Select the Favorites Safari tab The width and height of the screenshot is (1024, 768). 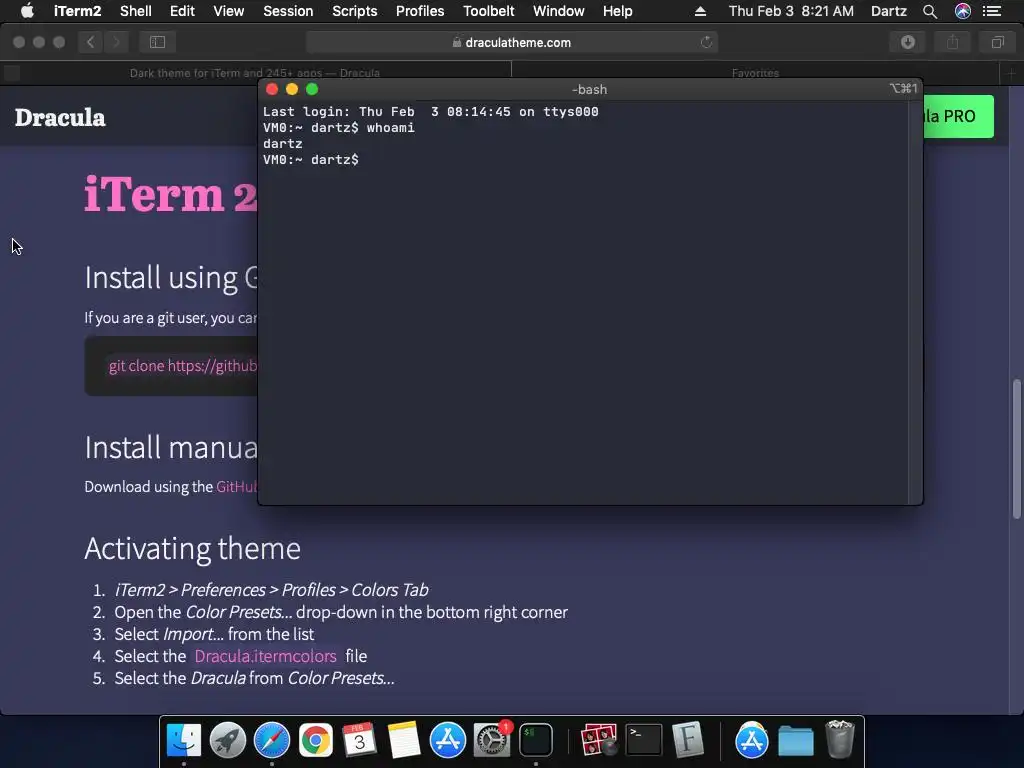pyautogui.click(x=755, y=72)
